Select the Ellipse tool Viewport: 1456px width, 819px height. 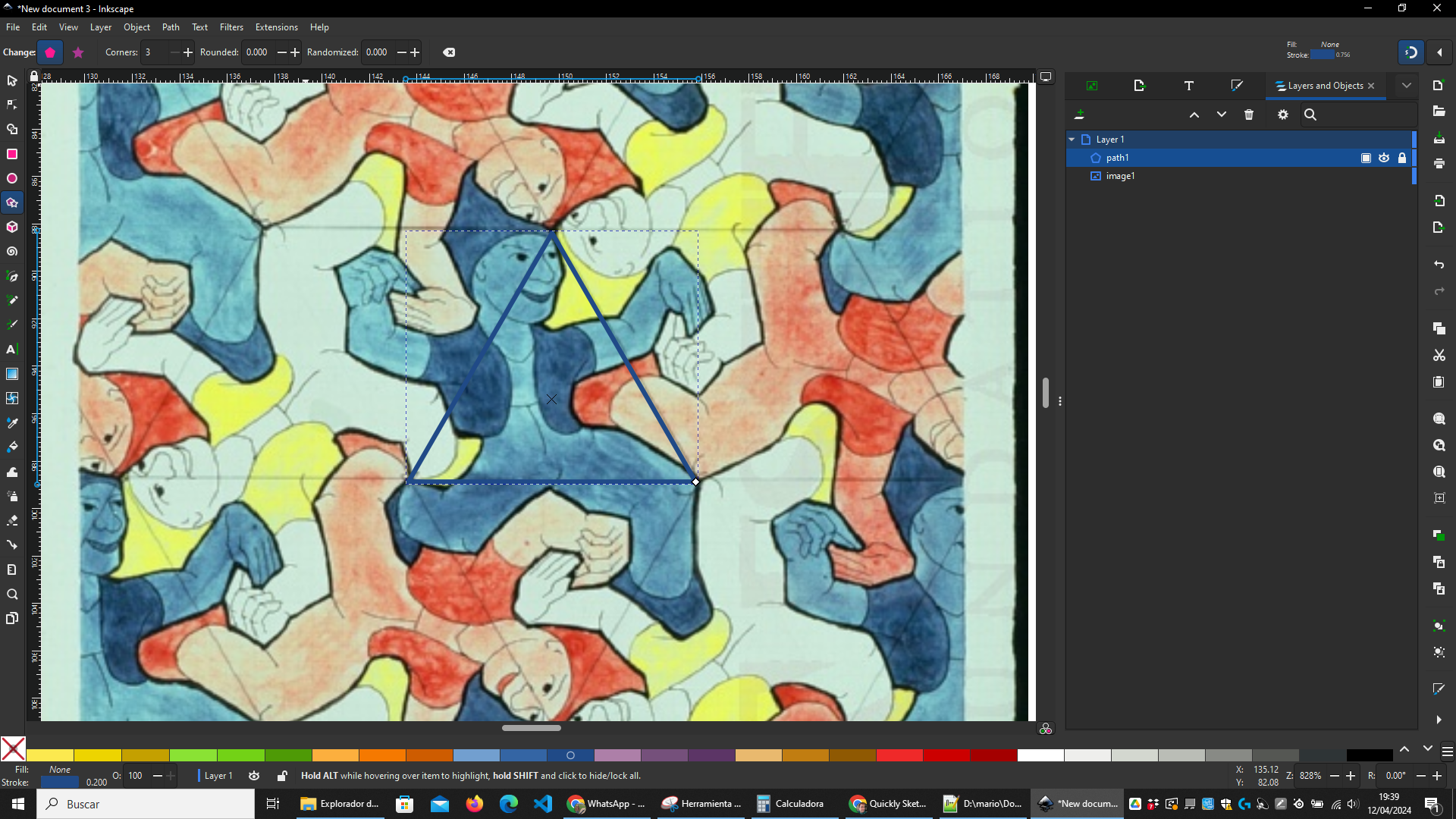[12, 178]
